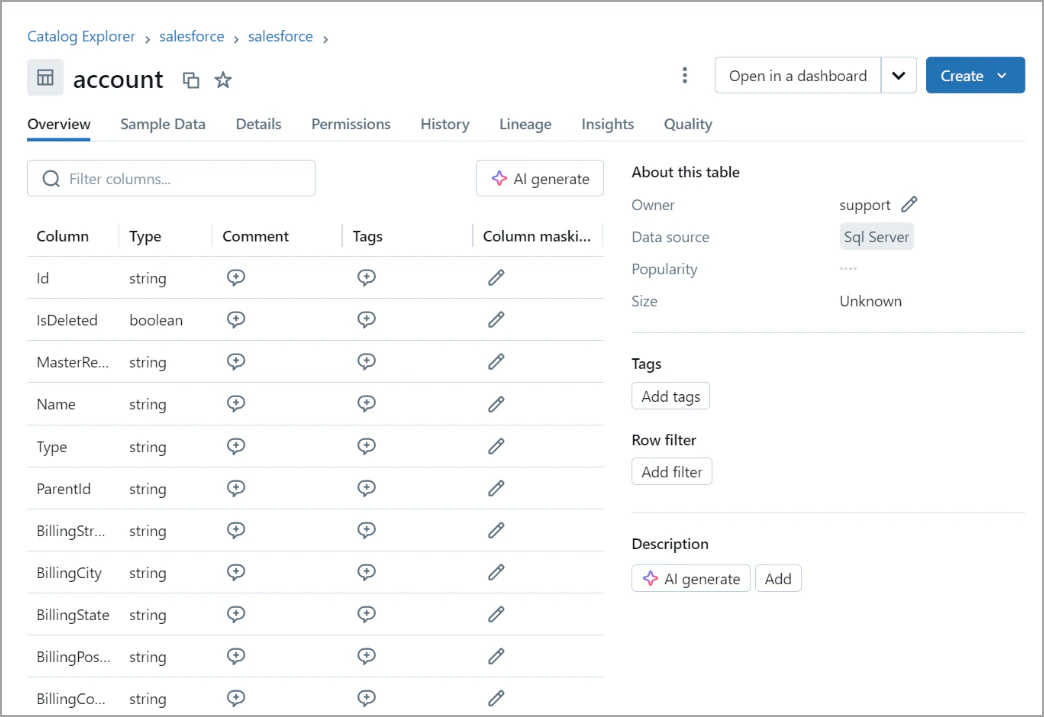Screen dimensions: 1044x717
Task: Click the Add tags button
Action: point(671,397)
